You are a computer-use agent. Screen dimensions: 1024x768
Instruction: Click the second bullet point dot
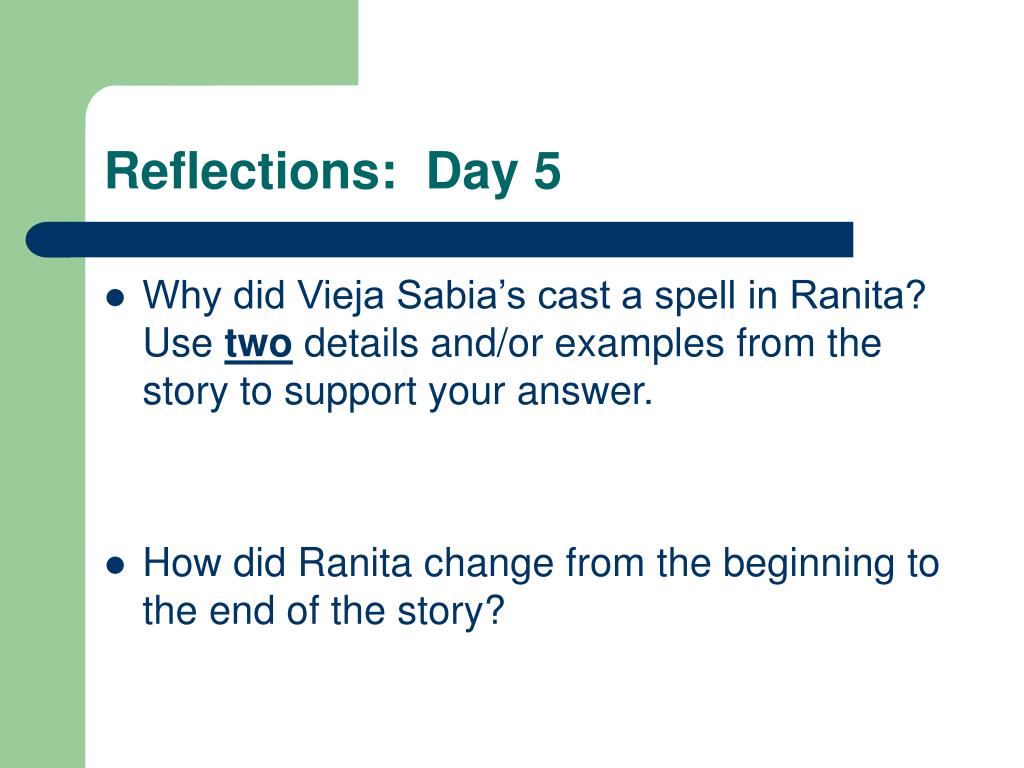tap(115, 564)
